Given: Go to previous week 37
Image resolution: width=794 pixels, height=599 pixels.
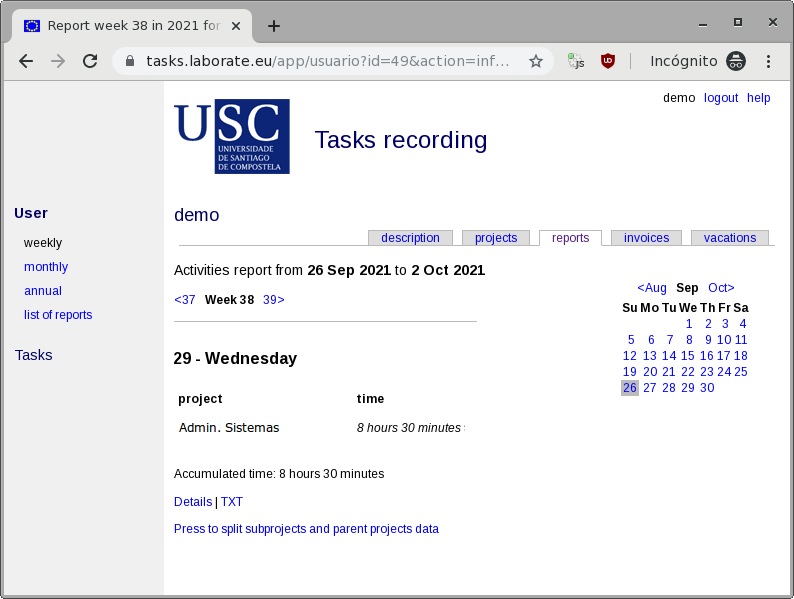Looking at the screenshot, I should click(x=185, y=299).
